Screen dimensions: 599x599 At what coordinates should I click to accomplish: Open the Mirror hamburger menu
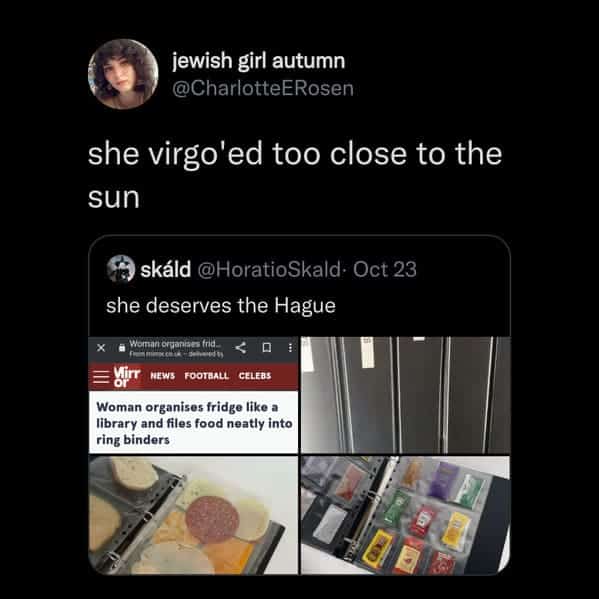point(101,377)
